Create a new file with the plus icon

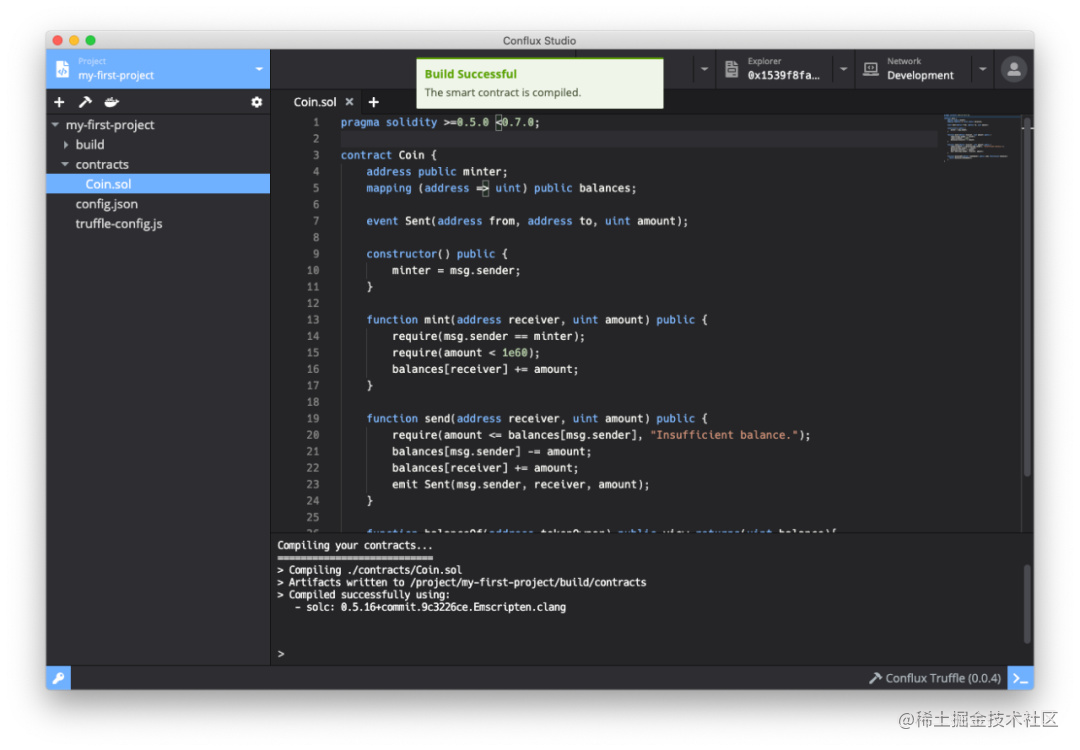(x=58, y=101)
